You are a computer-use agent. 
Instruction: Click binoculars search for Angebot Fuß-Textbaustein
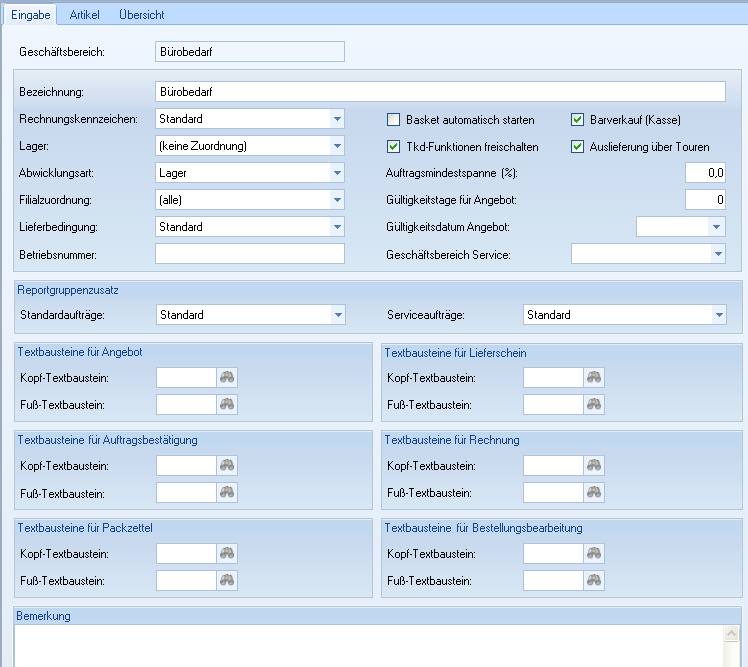pos(228,404)
